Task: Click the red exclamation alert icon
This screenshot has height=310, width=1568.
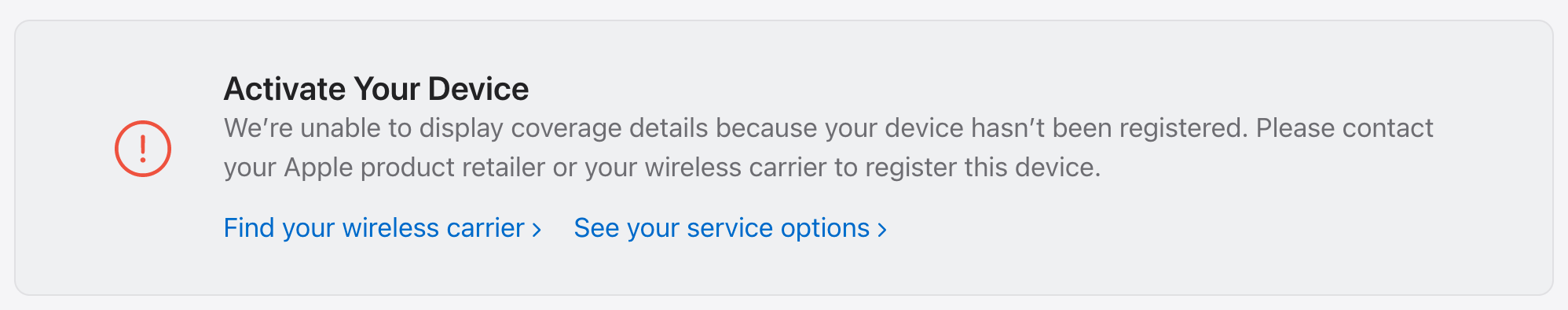Action: click(x=143, y=149)
